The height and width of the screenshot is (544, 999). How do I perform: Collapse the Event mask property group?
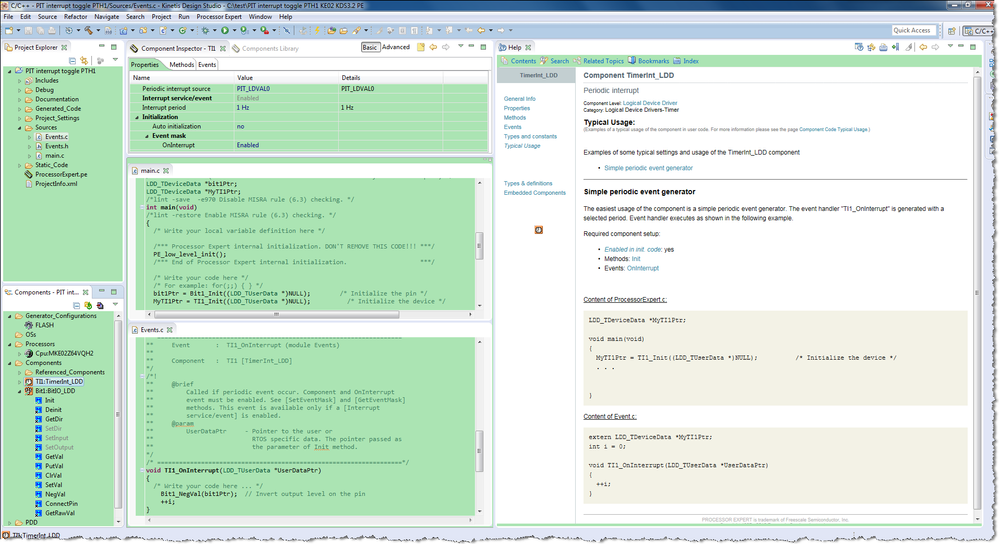coord(147,136)
